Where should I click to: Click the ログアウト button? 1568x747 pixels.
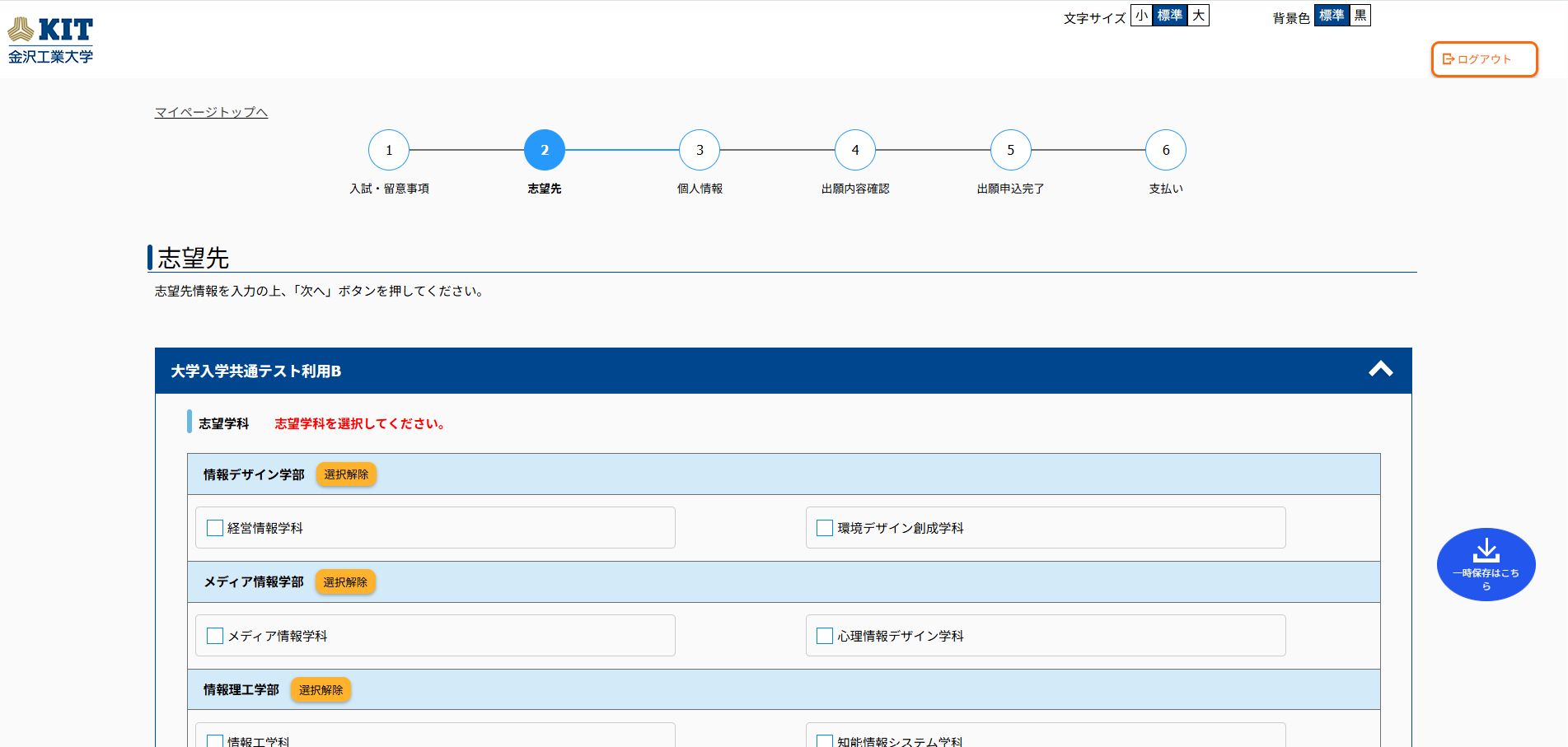pos(1484,59)
